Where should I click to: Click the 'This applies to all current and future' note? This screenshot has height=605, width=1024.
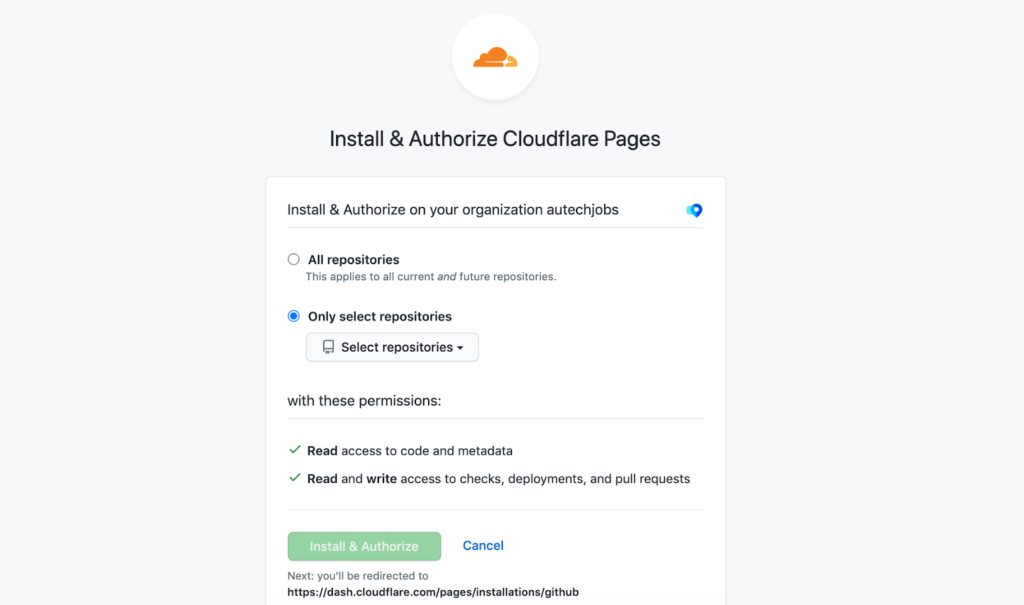click(431, 276)
